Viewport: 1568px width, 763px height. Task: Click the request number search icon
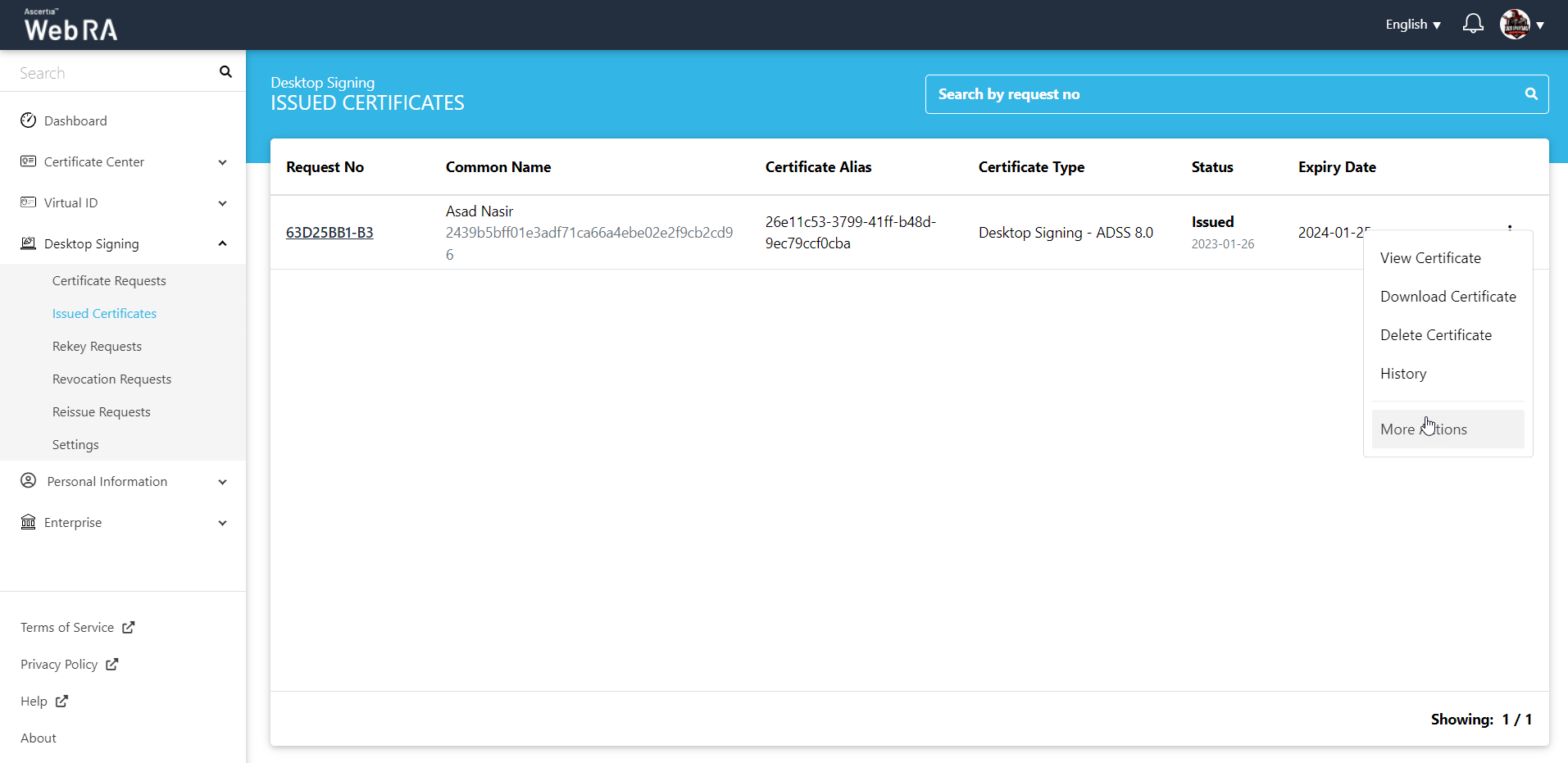pyautogui.click(x=1530, y=94)
